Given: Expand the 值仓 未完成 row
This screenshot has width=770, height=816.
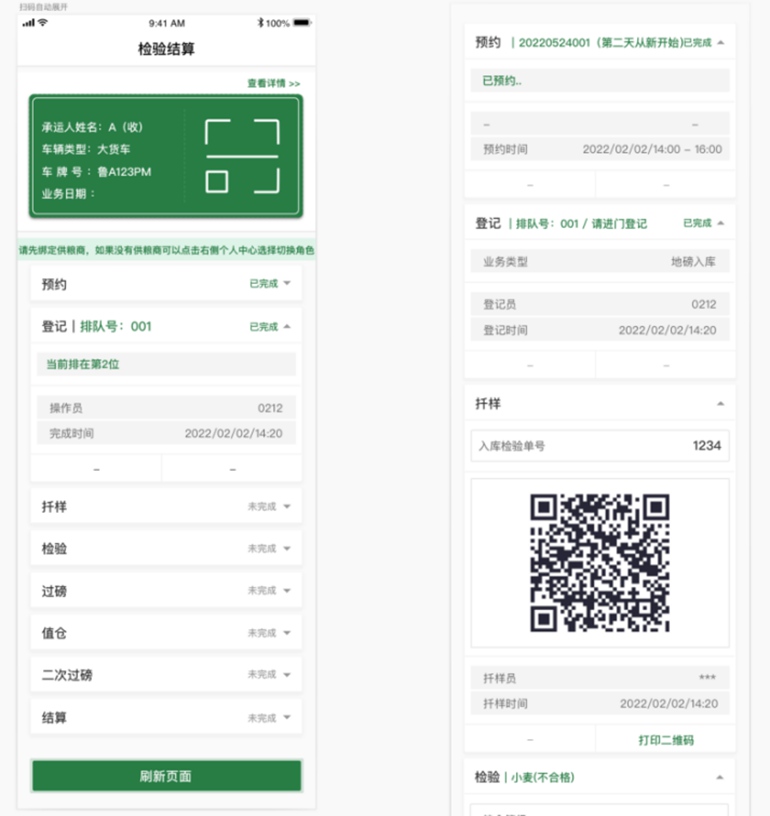Looking at the screenshot, I should (x=166, y=633).
